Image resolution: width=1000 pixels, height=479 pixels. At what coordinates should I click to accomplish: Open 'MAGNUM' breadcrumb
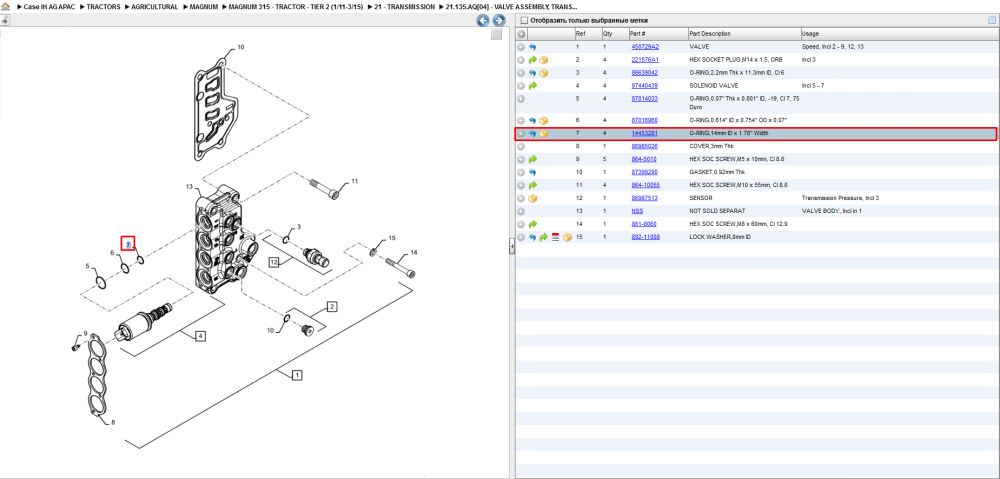point(203,6)
